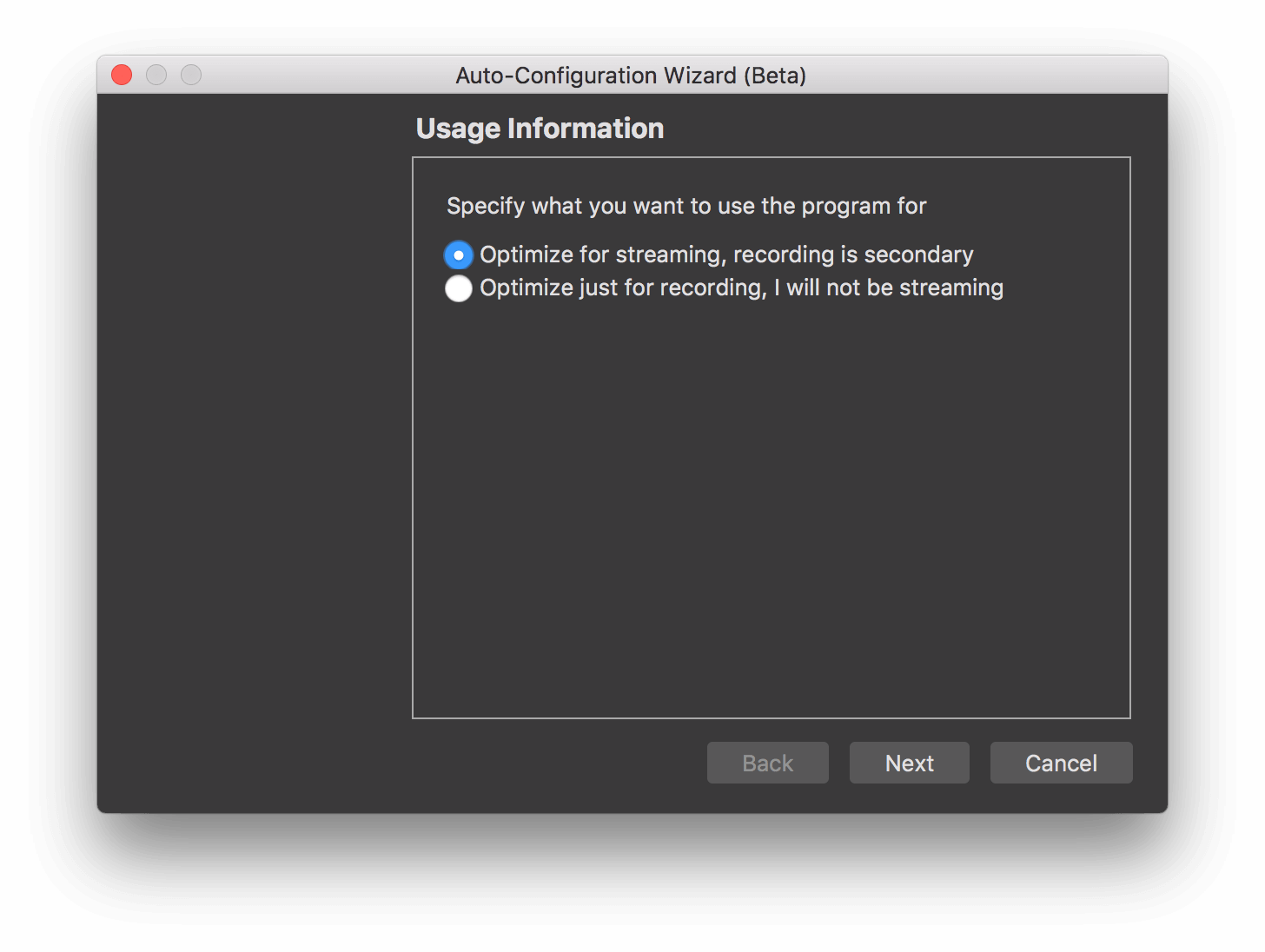This screenshot has width=1265, height=952.
Task: Reselect the currently active streaming radio button
Action: [458, 255]
